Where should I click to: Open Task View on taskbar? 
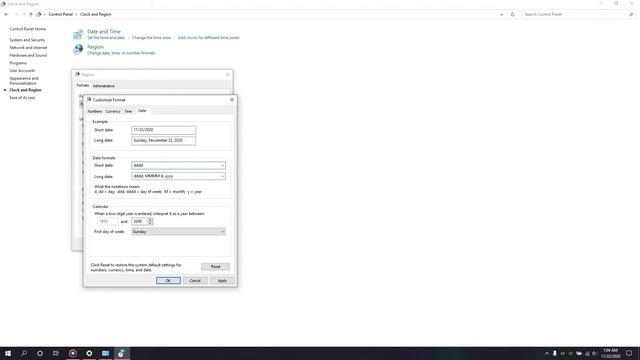(56, 353)
